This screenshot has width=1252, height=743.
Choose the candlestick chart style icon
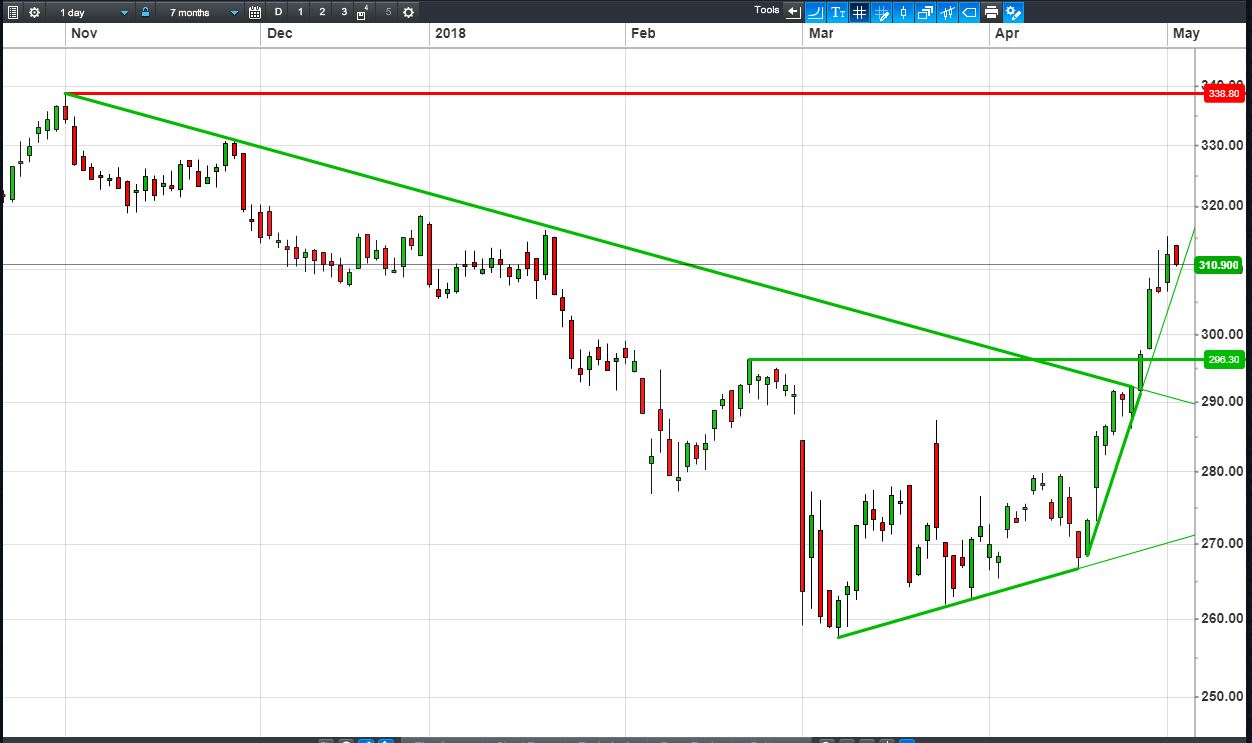tap(903, 12)
